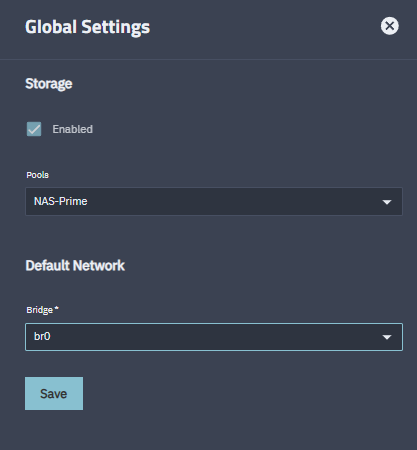Click the Bridge required field label
The image size is (417, 450).
pyautogui.click(x=42, y=310)
